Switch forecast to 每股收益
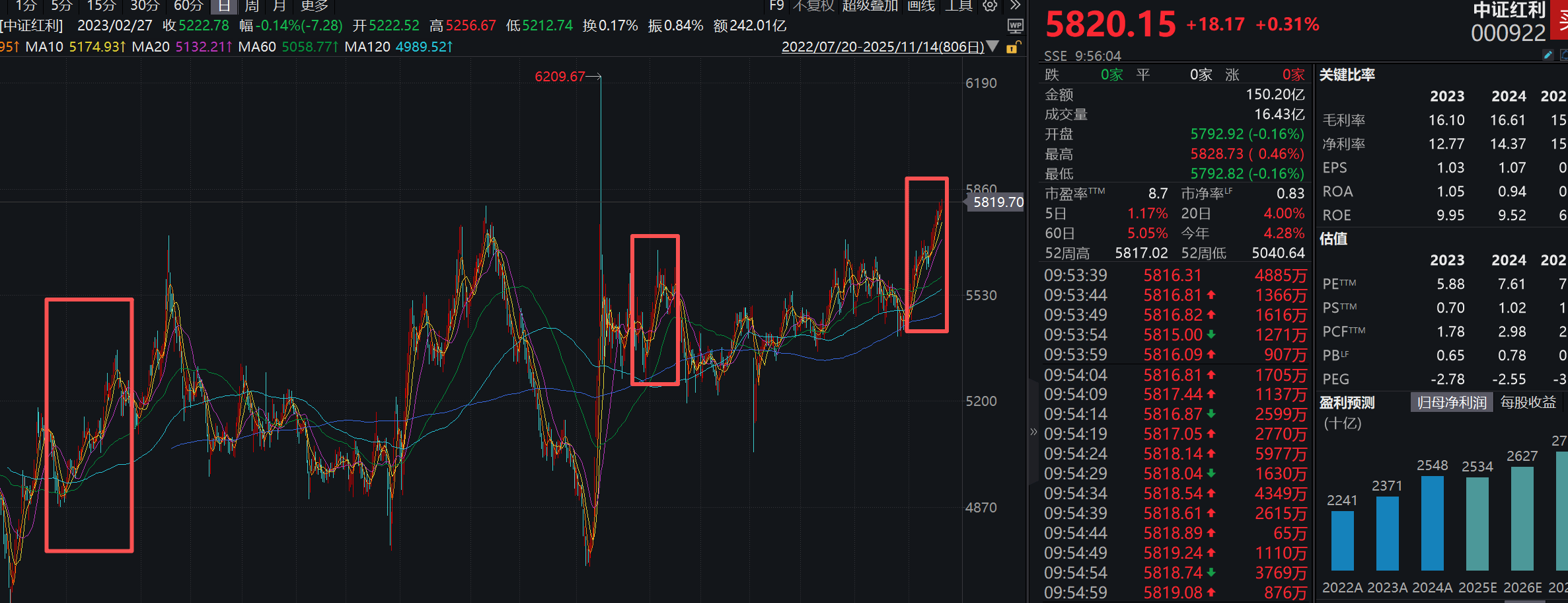 coord(1528,403)
